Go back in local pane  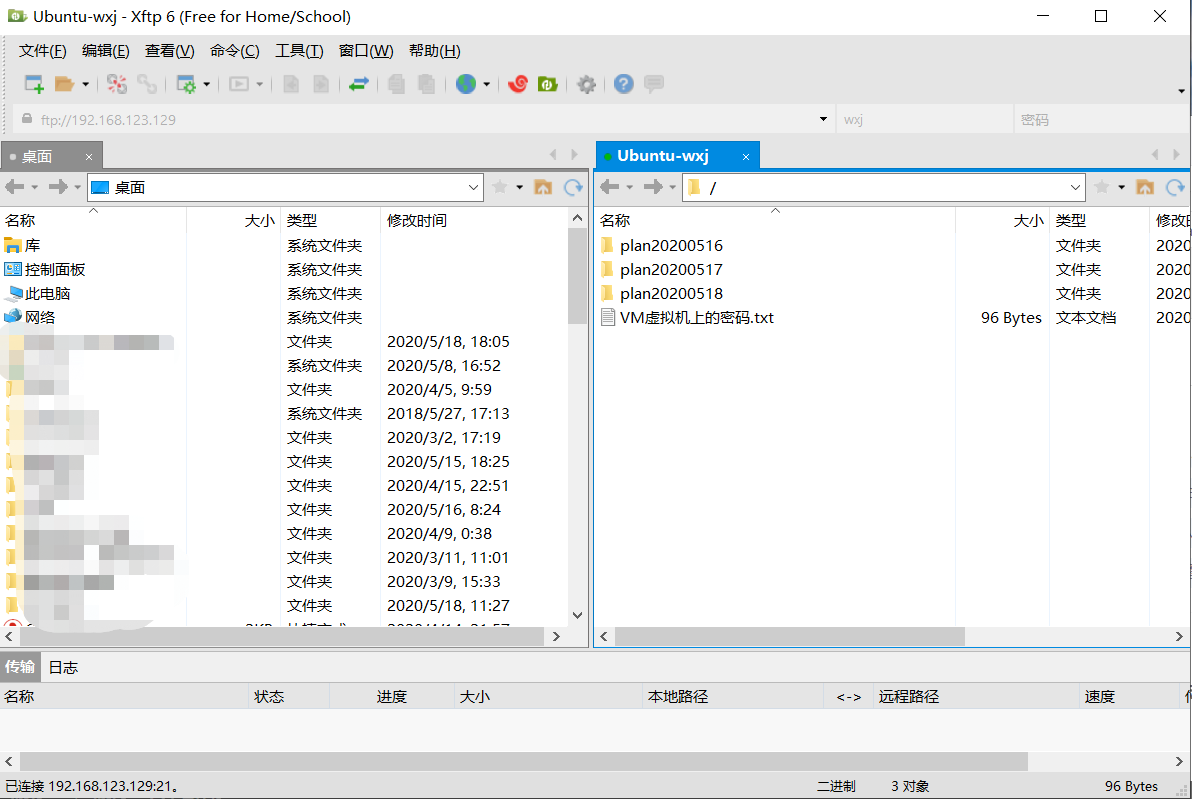pos(14,187)
